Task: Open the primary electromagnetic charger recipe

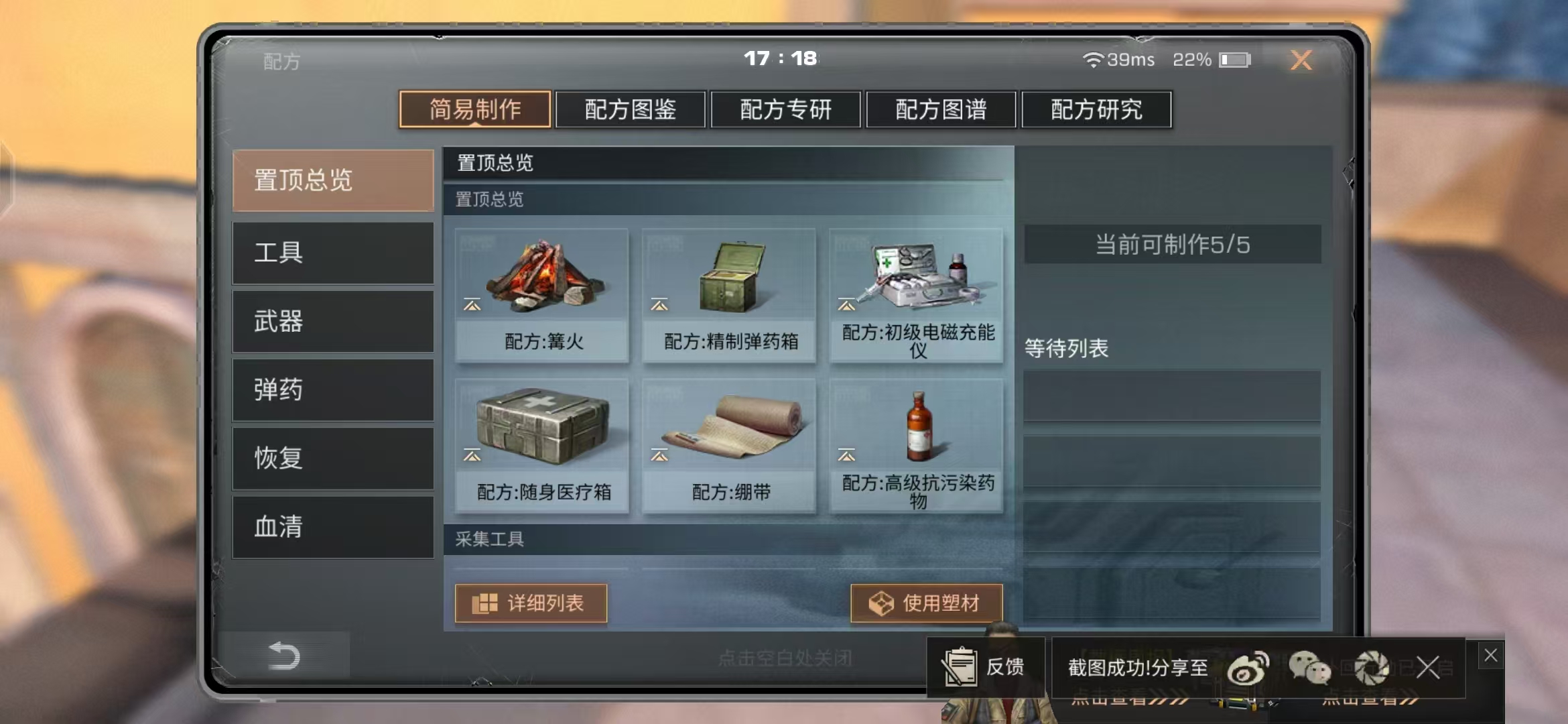Action: tap(917, 295)
